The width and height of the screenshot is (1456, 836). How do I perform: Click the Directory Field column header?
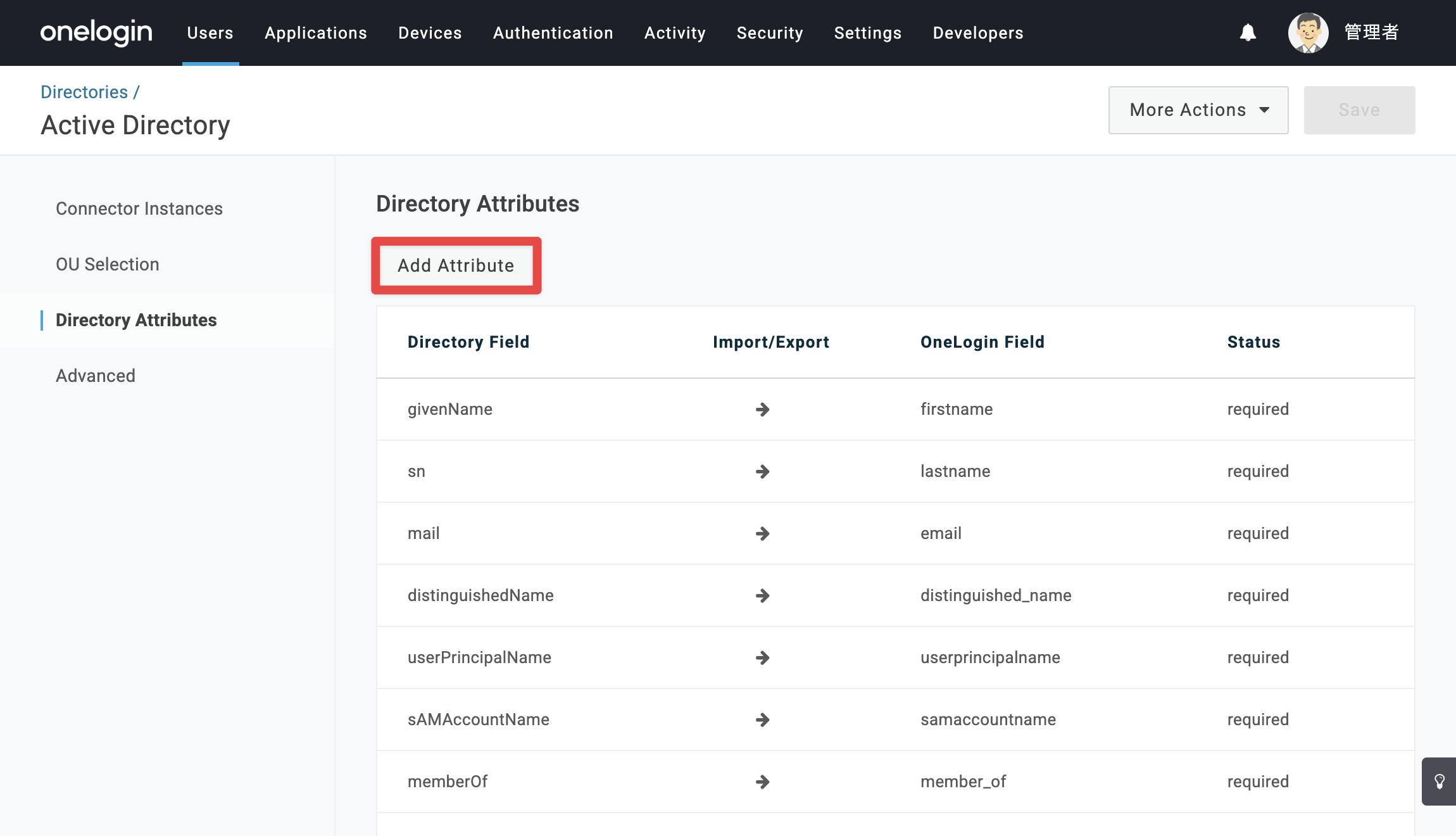click(468, 343)
